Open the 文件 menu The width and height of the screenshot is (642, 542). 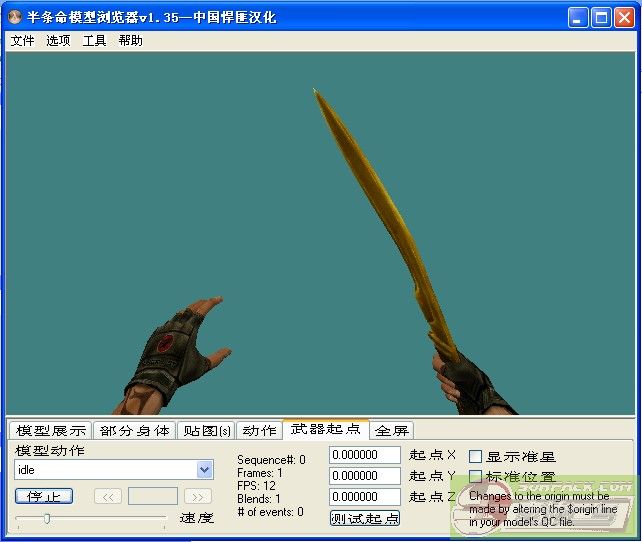point(22,41)
